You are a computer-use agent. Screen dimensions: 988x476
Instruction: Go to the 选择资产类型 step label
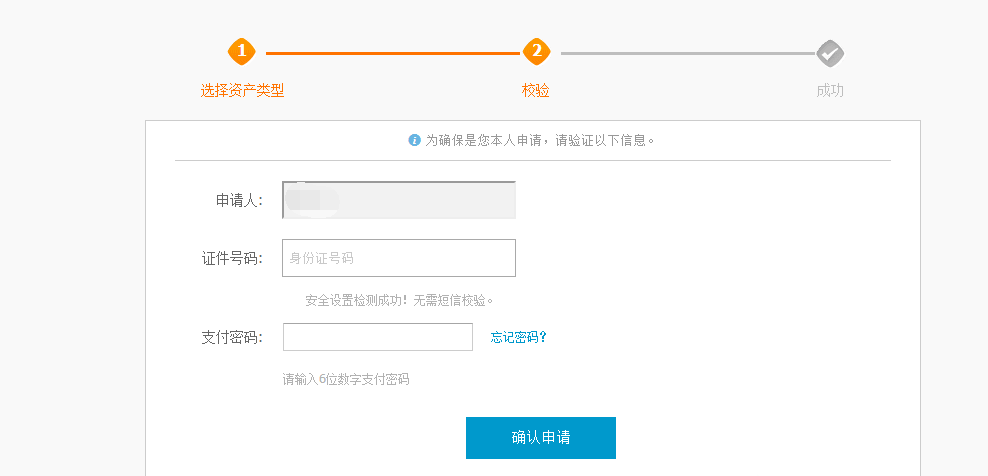[x=242, y=91]
